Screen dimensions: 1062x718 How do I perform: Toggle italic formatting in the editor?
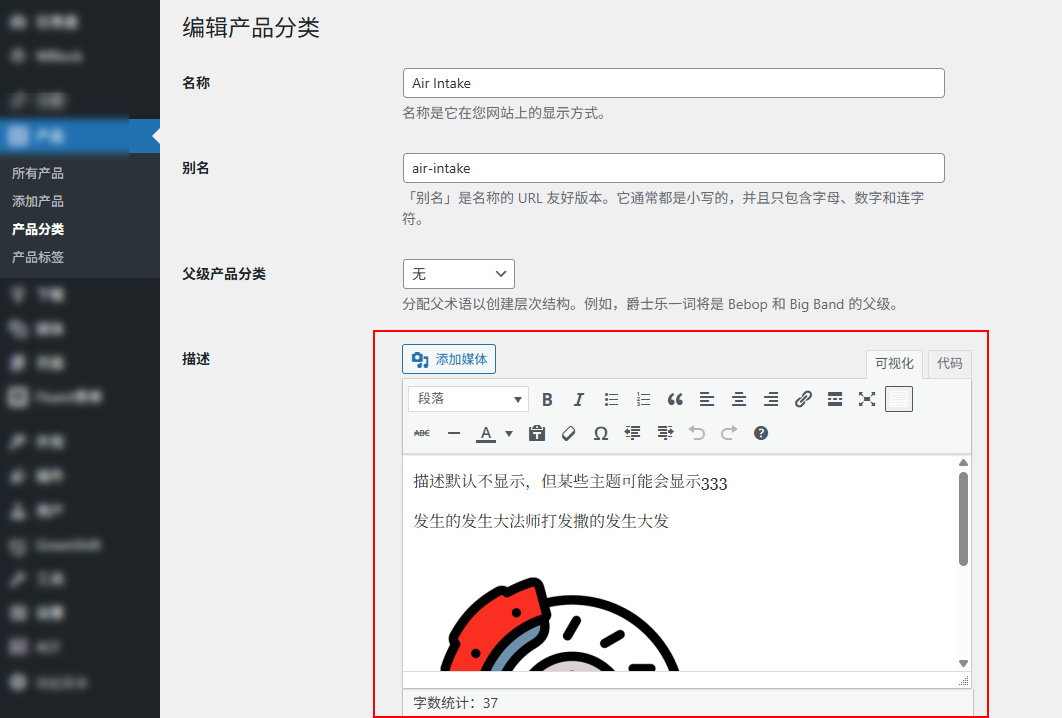click(x=578, y=400)
